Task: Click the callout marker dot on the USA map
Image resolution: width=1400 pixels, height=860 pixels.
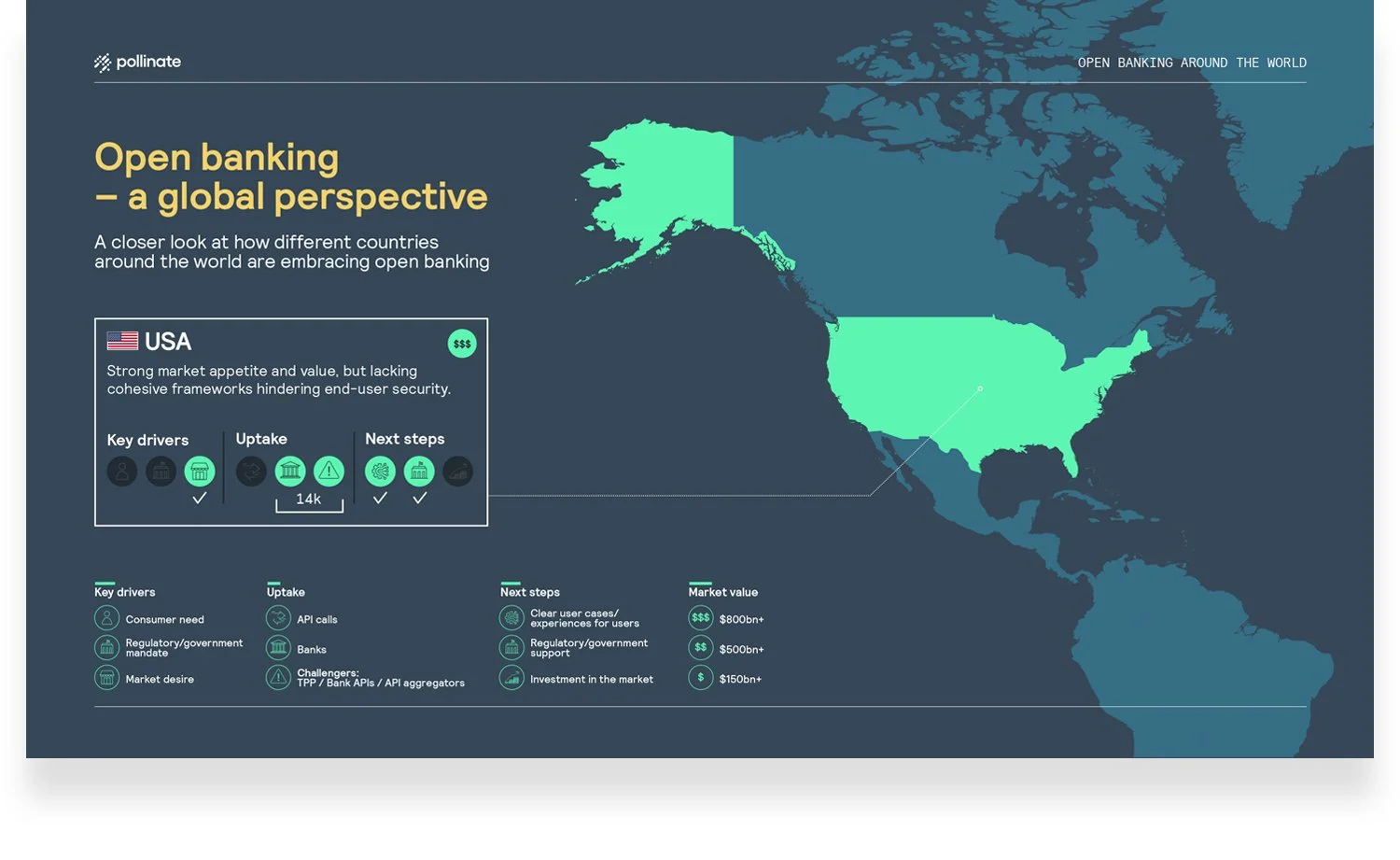Action: [980, 388]
